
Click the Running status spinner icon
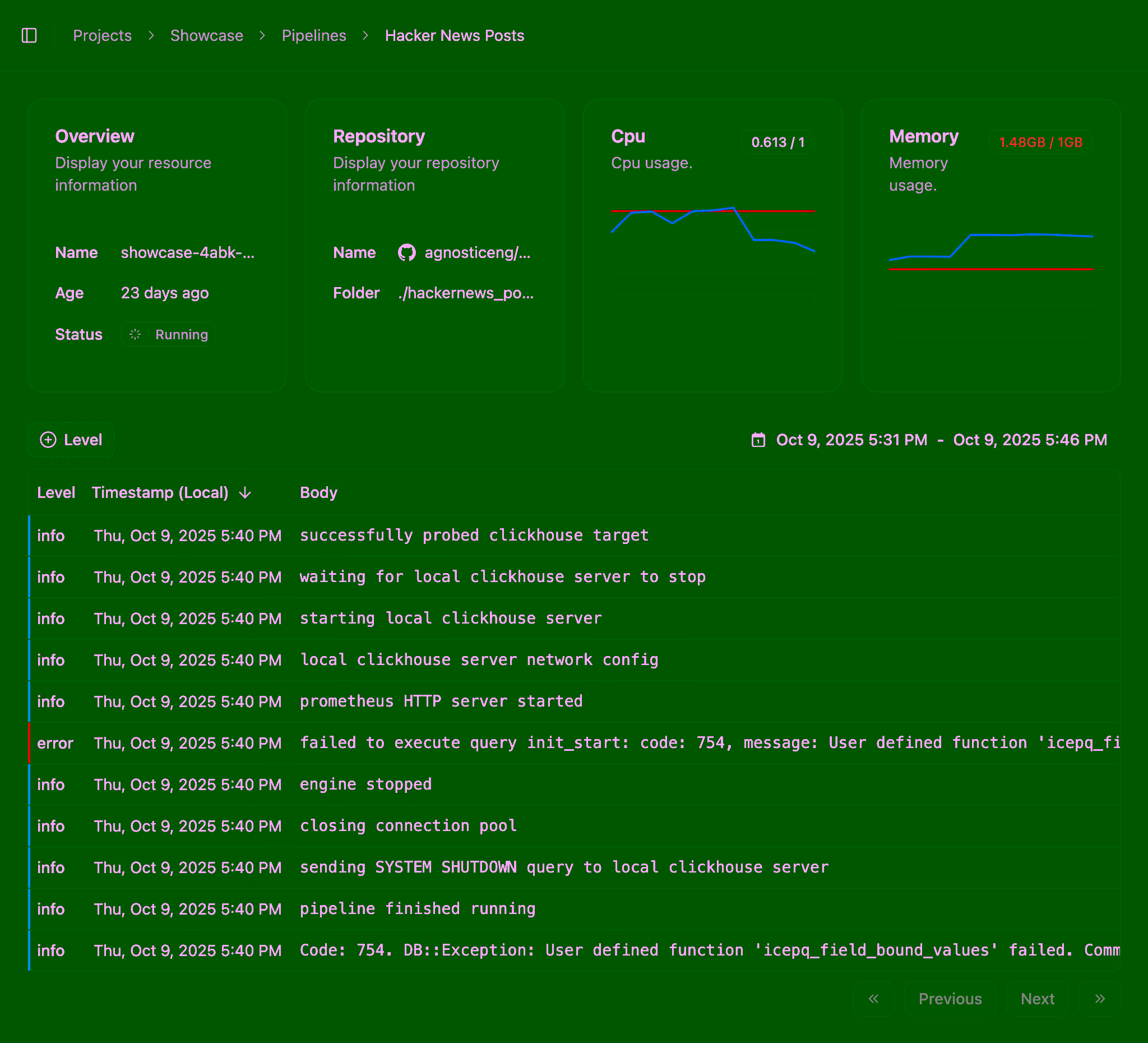tap(135, 334)
